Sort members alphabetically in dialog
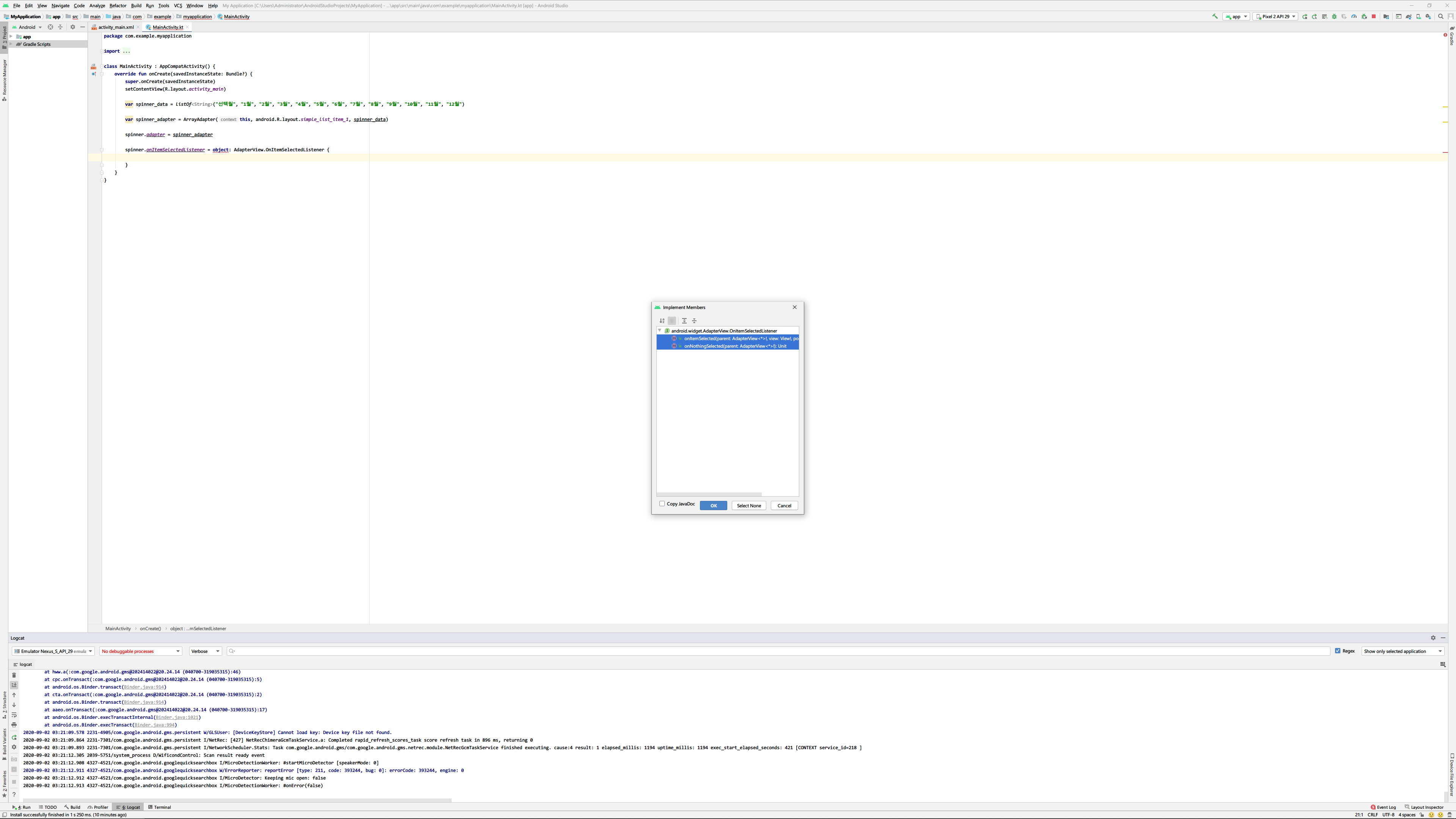The width and height of the screenshot is (1456, 819). pyautogui.click(x=662, y=320)
